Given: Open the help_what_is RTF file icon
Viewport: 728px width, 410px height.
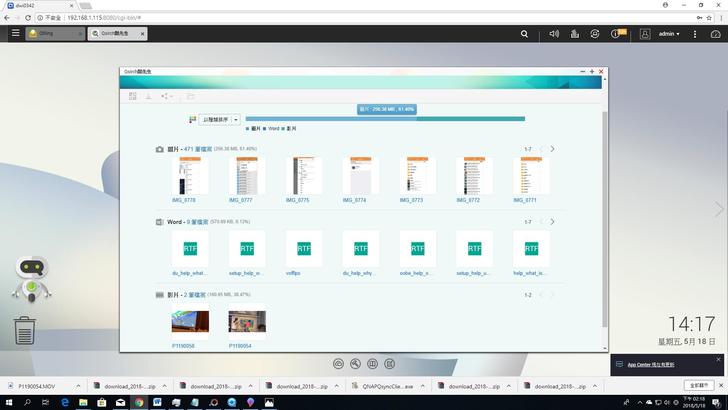Looking at the screenshot, I should [531, 249].
